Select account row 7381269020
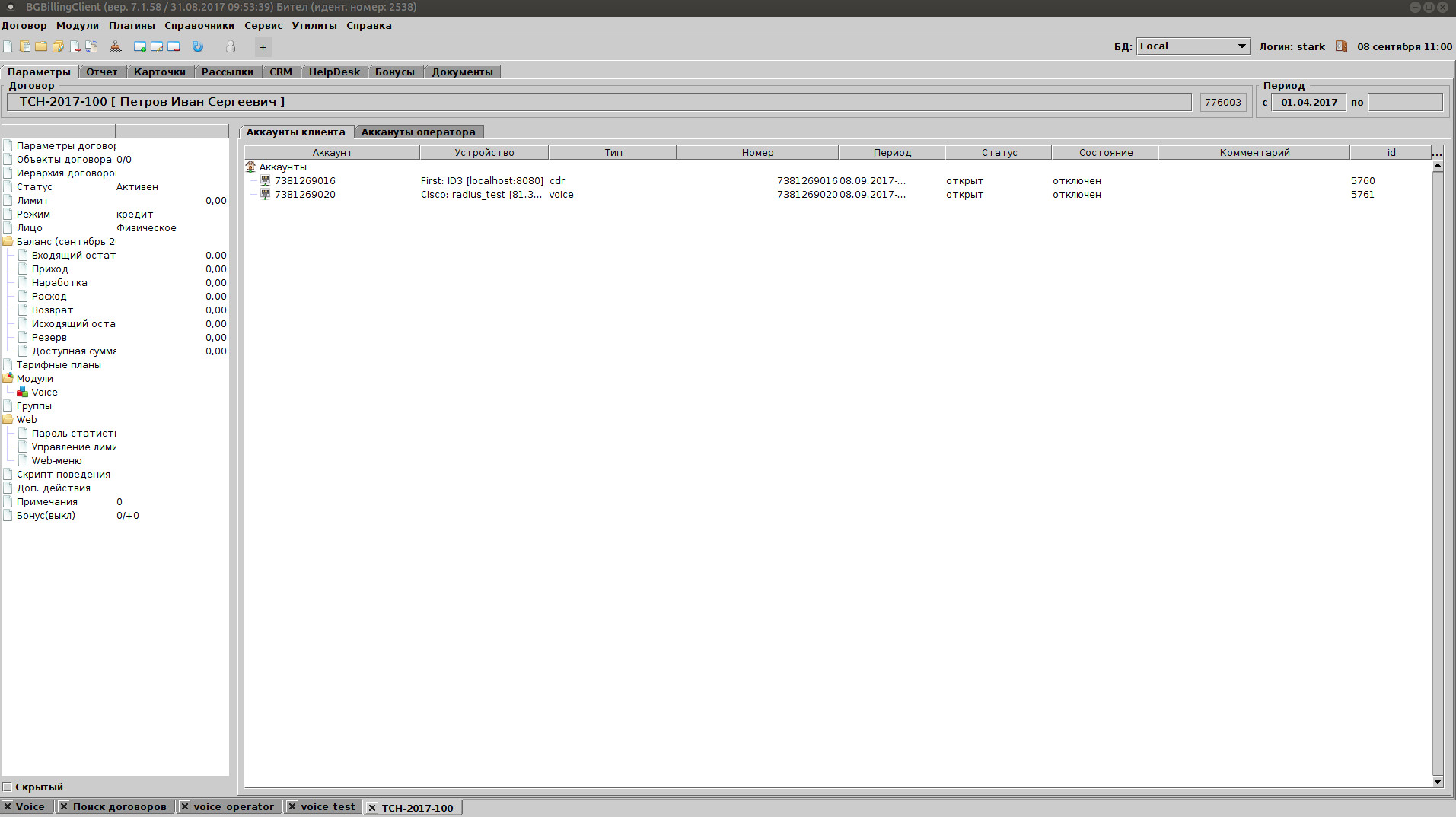Screen dimensions: 1456x817 (305, 195)
